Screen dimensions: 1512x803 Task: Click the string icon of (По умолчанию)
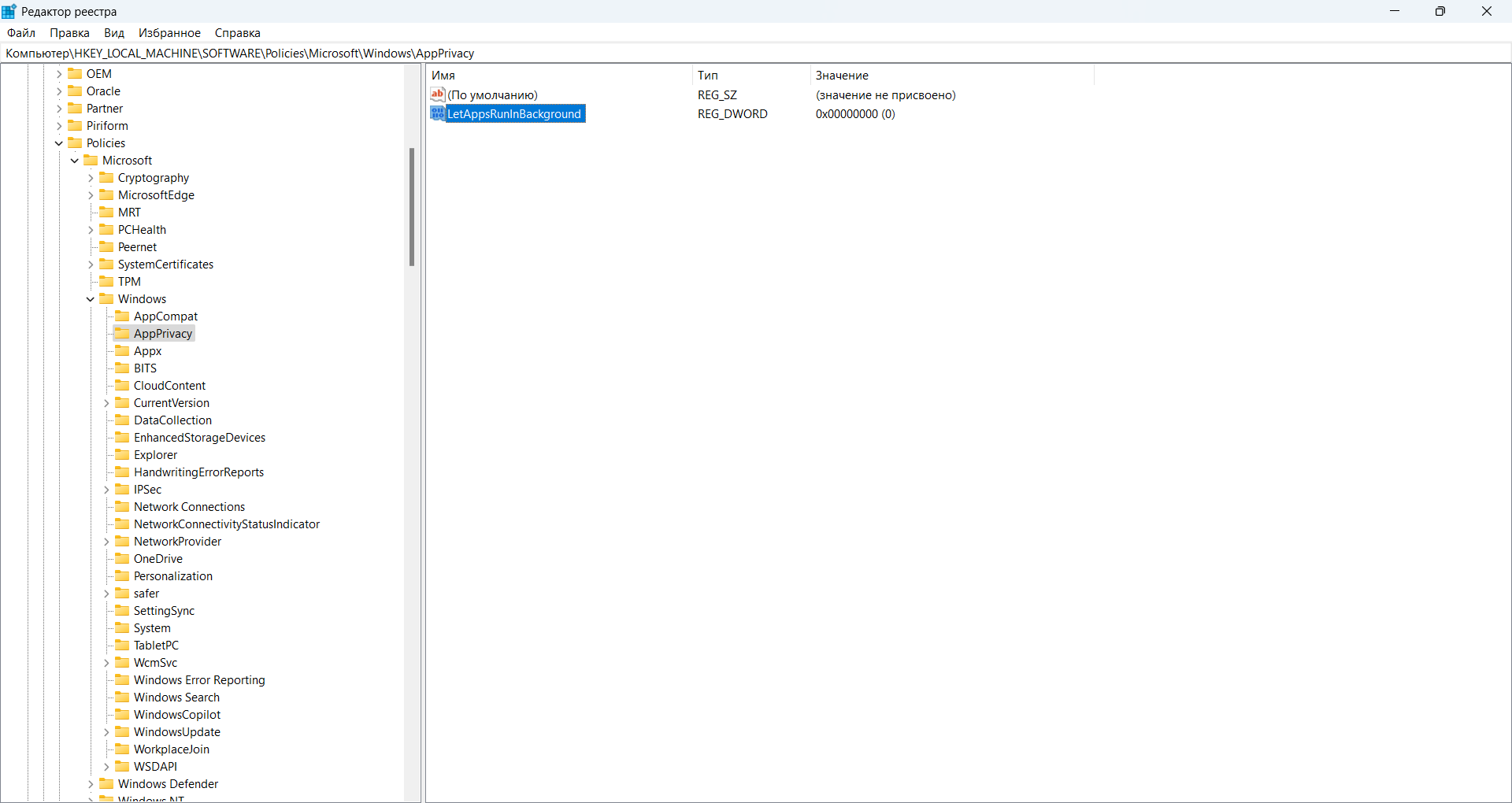click(x=438, y=94)
